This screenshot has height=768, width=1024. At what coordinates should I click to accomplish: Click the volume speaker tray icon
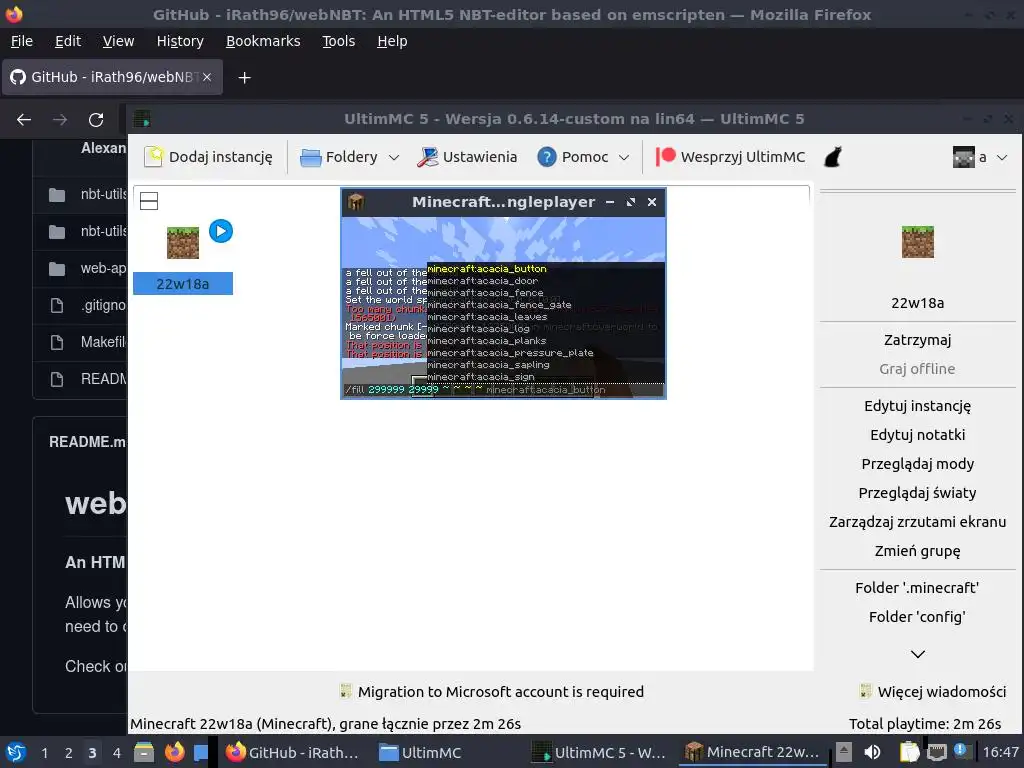point(872,752)
